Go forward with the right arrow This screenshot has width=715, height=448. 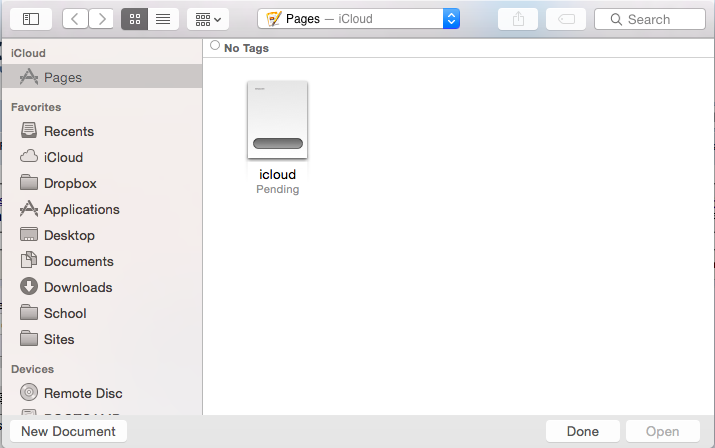pos(101,19)
